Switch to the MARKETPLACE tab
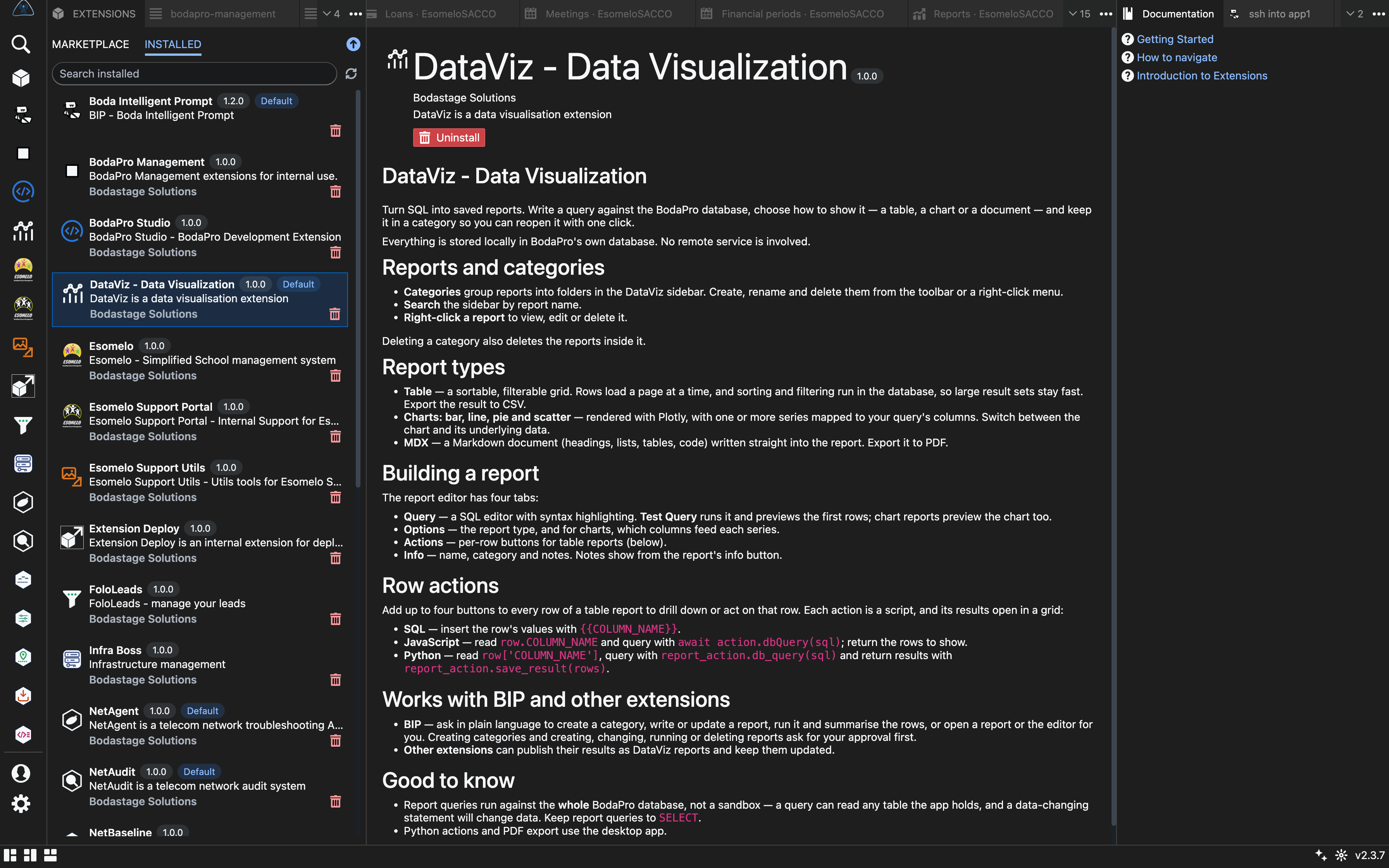Viewport: 1389px width, 868px height. 91,44
